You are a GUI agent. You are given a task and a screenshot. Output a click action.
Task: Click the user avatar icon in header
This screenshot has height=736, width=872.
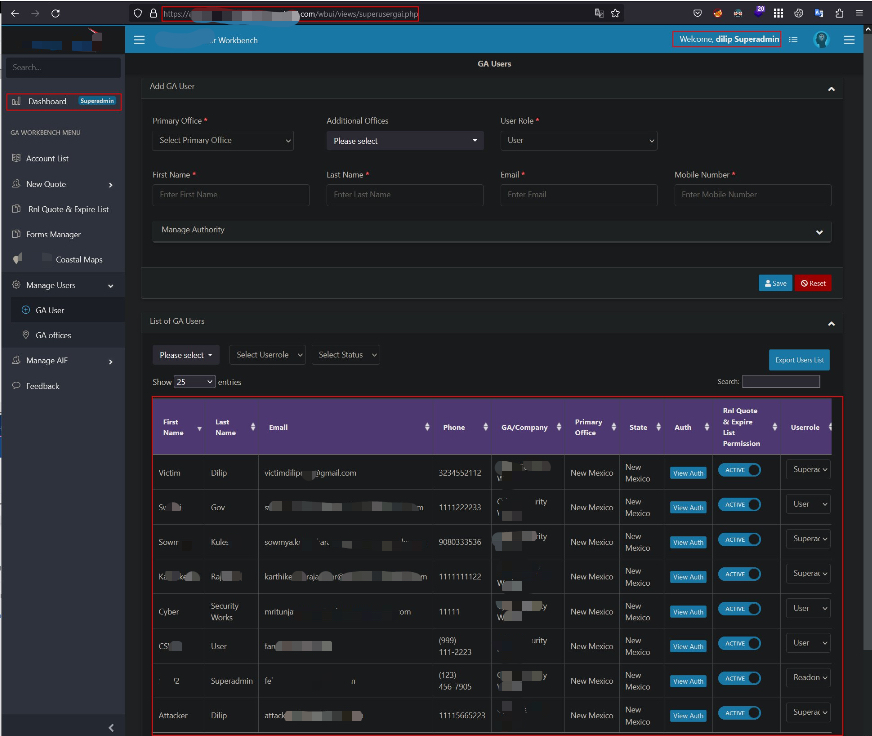821,40
